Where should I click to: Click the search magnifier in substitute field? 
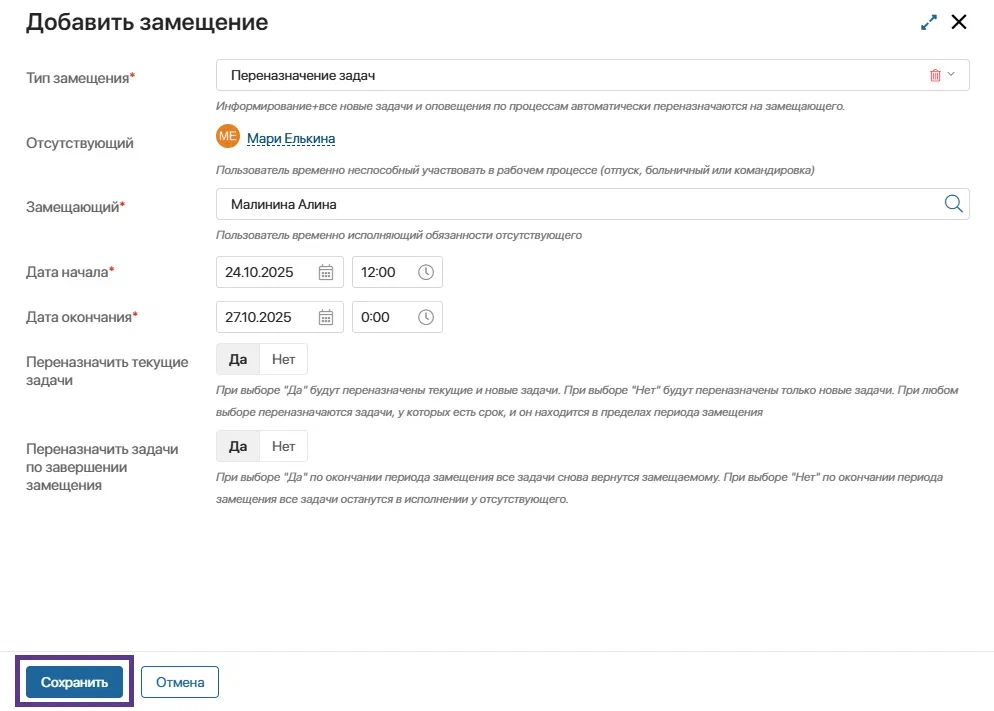[x=953, y=204]
